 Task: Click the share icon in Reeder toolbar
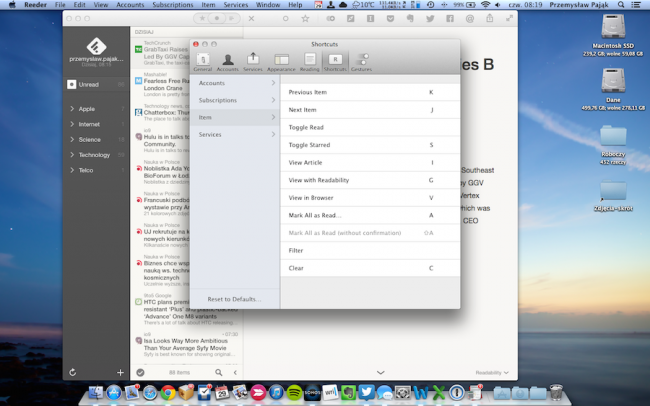(x=490, y=18)
